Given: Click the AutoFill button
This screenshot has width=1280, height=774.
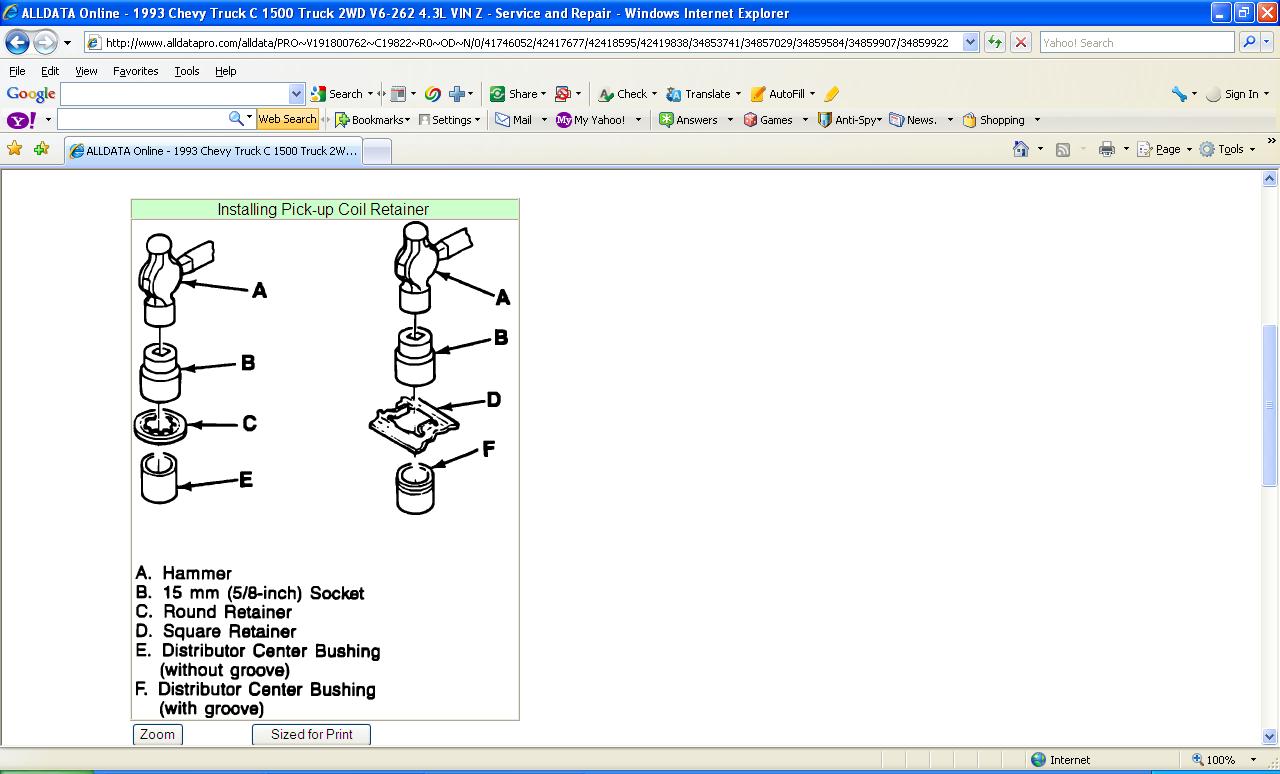Looking at the screenshot, I should [x=778, y=94].
